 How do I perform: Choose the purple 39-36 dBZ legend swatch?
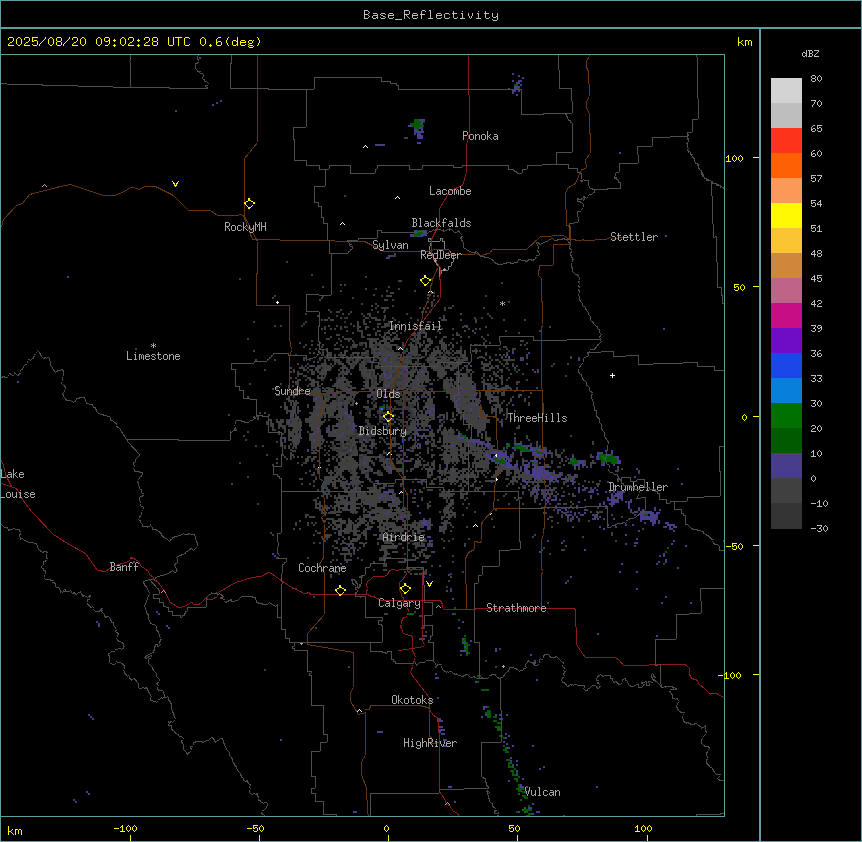(x=786, y=340)
